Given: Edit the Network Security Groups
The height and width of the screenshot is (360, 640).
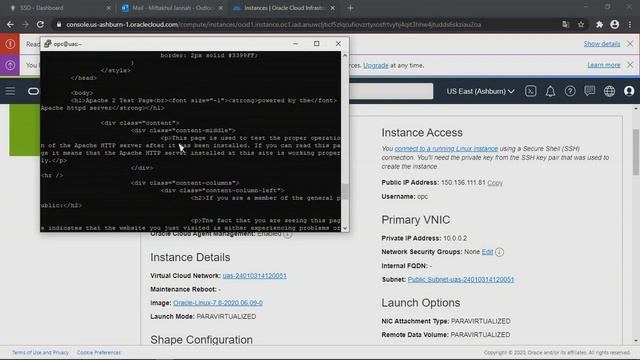Looking at the screenshot, I should (x=487, y=252).
